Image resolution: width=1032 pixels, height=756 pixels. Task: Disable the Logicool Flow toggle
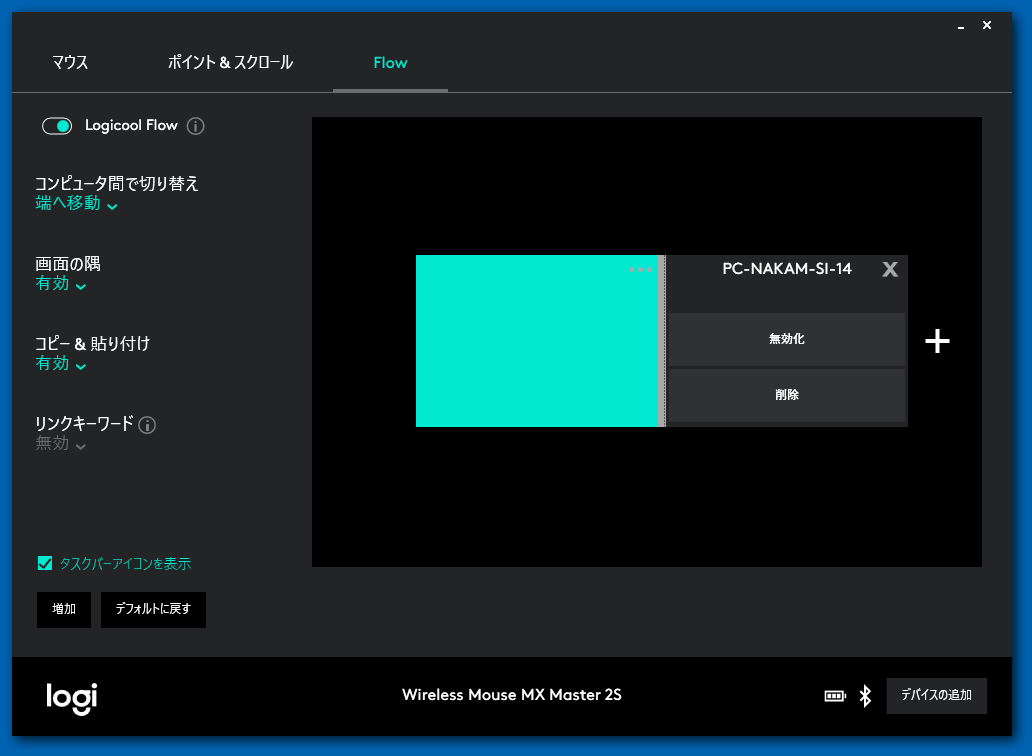(x=57, y=126)
